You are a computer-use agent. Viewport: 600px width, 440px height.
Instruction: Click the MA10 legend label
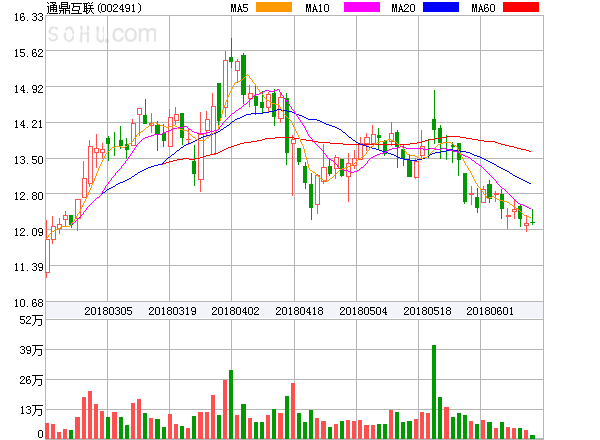317,8
